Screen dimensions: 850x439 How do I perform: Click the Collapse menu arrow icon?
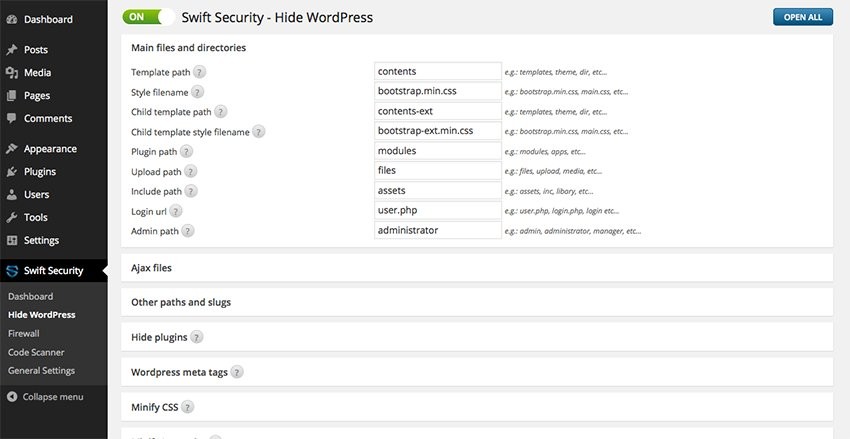(12, 397)
